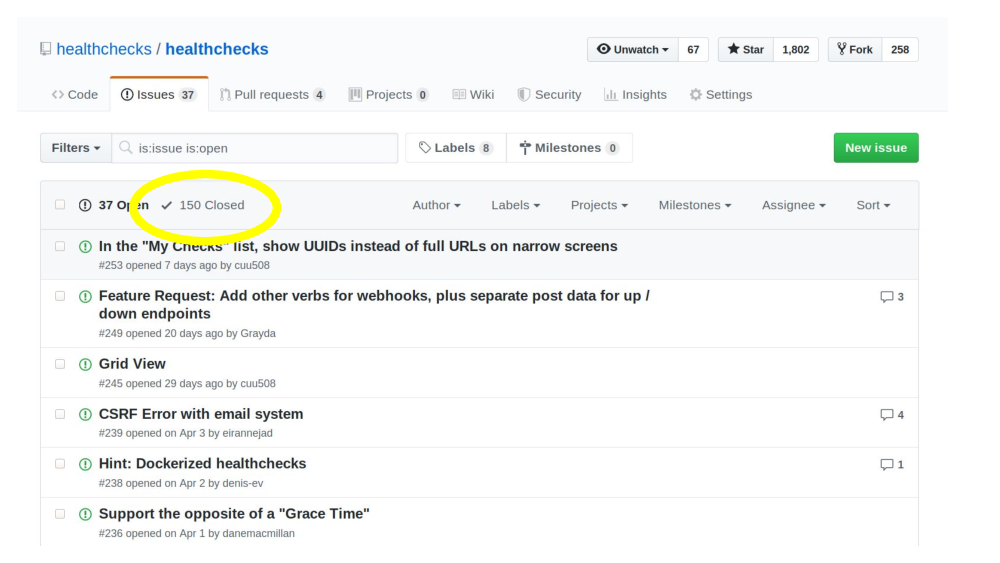The height and width of the screenshot is (563, 1000).
Task: Open the healthchecks owner link
Action: click(104, 49)
